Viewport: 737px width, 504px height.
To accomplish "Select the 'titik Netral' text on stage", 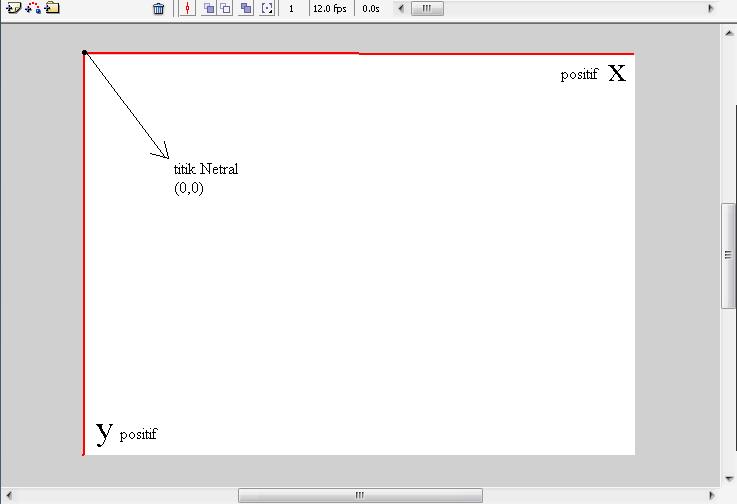I will coord(206,169).
